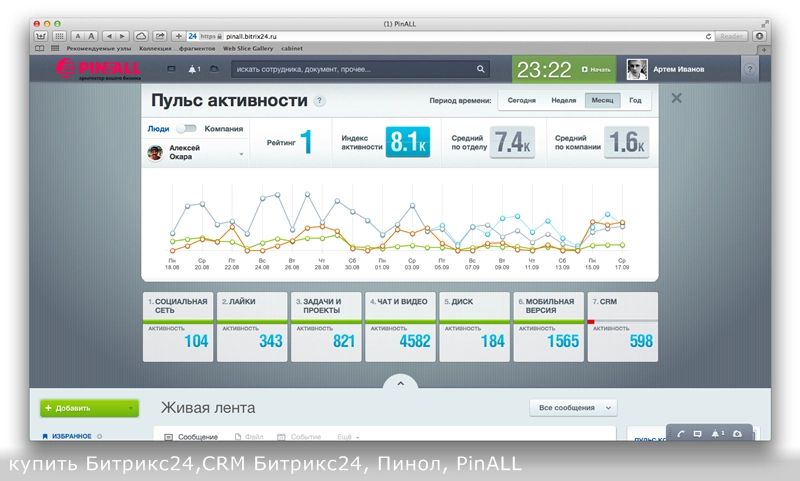Click the header help question mark button
Screen dimensions: 800x481
click(x=750, y=69)
